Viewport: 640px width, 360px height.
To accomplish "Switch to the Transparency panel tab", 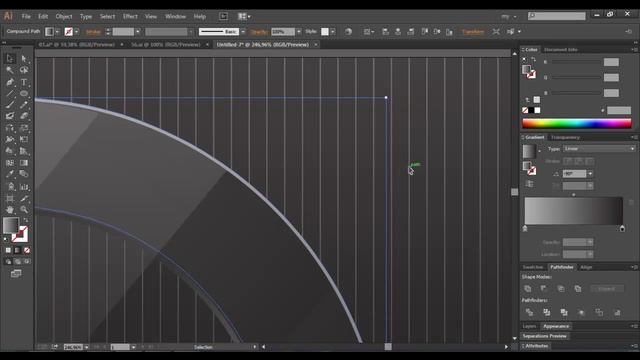I will (565, 138).
